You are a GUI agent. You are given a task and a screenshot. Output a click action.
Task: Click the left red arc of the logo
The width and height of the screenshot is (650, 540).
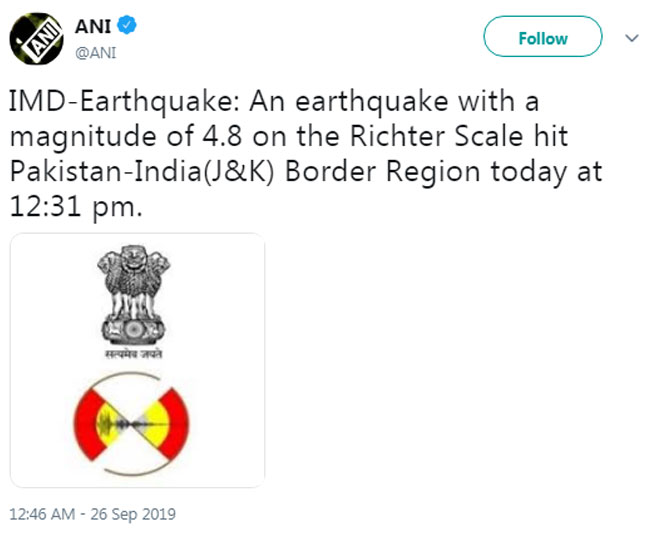(88, 424)
